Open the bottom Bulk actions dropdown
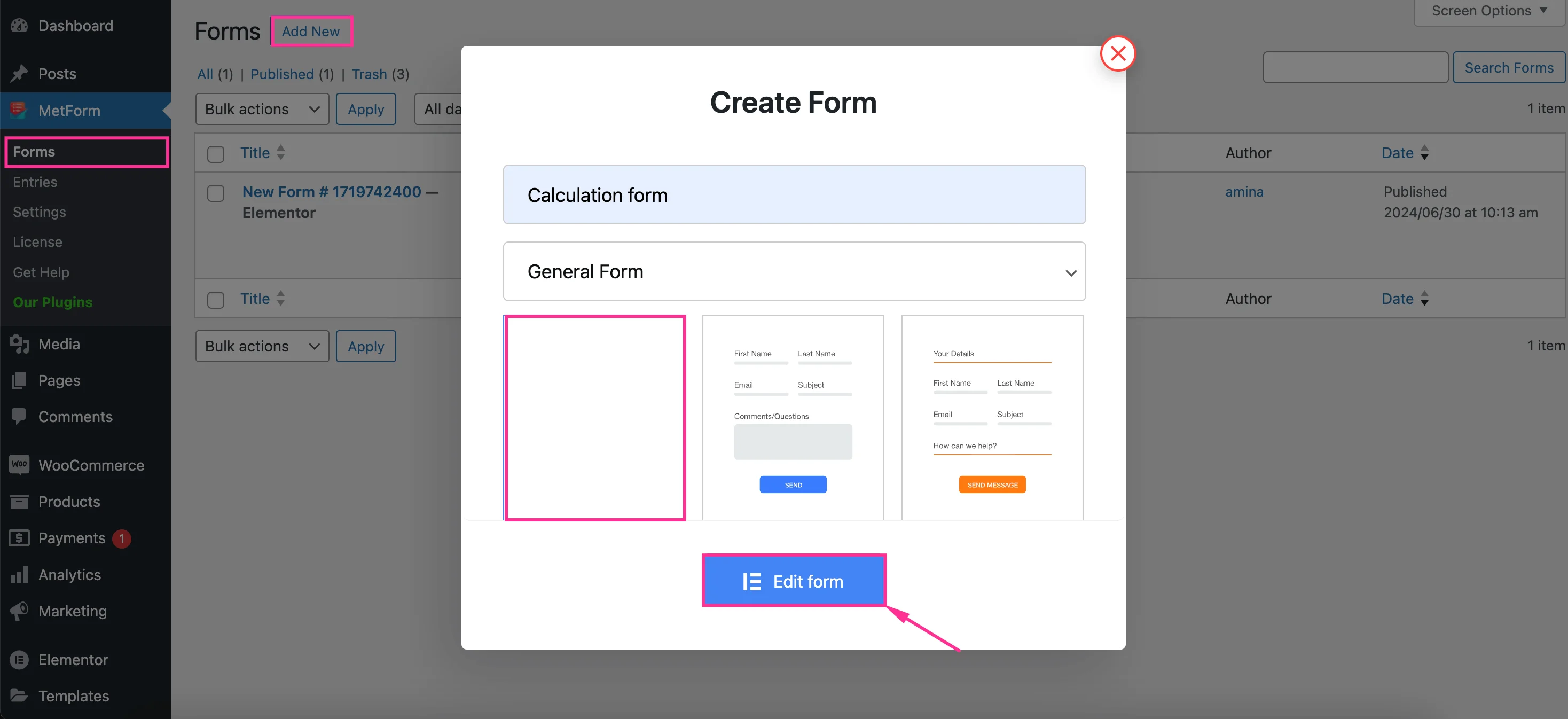The height and width of the screenshot is (719, 1568). click(262, 346)
